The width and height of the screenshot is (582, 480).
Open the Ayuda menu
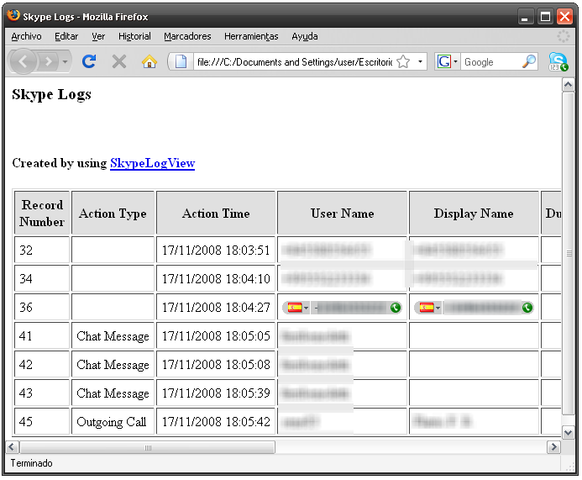click(x=304, y=36)
